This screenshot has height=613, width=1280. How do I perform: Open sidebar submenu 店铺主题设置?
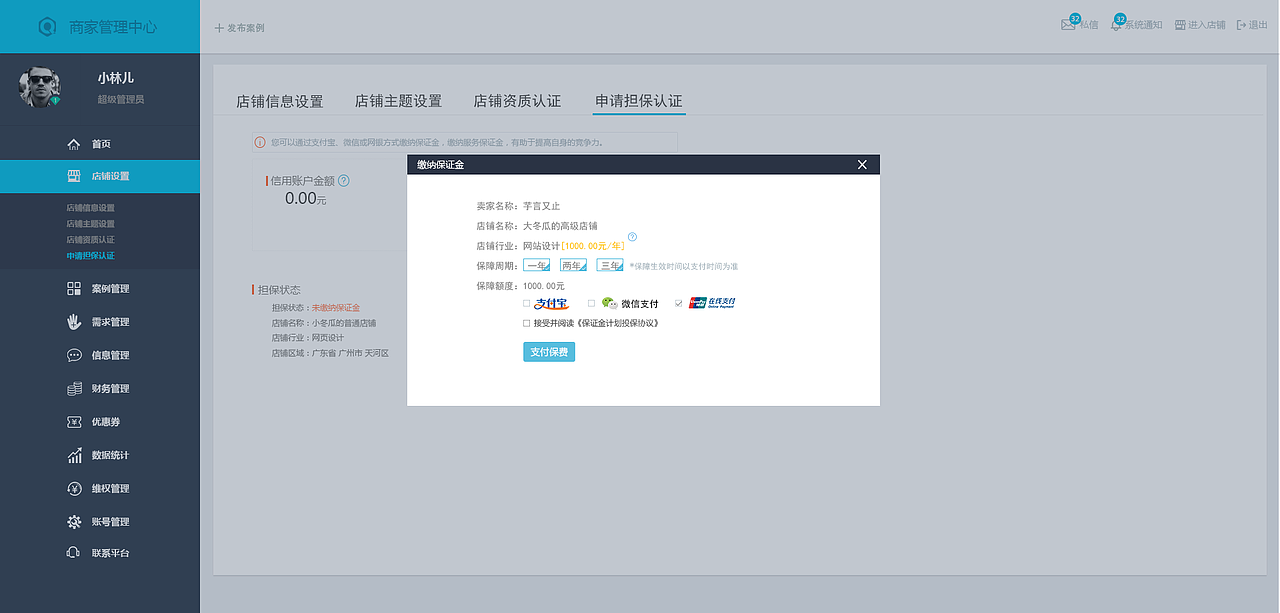tap(91, 224)
